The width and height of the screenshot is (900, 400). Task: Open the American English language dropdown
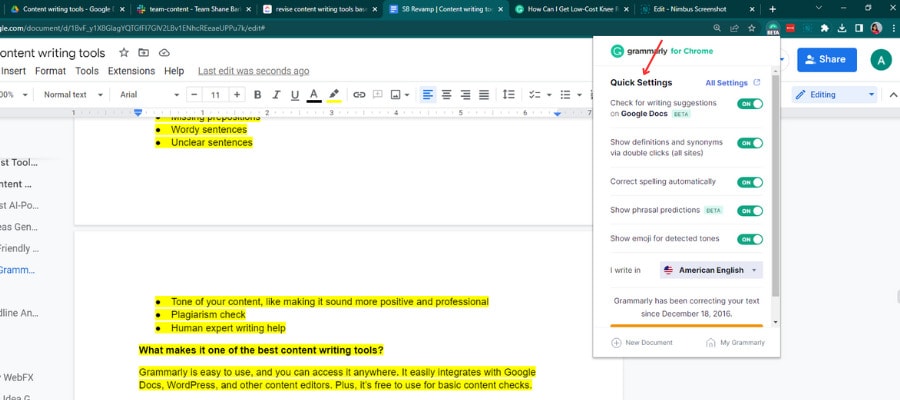click(x=711, y=270)
